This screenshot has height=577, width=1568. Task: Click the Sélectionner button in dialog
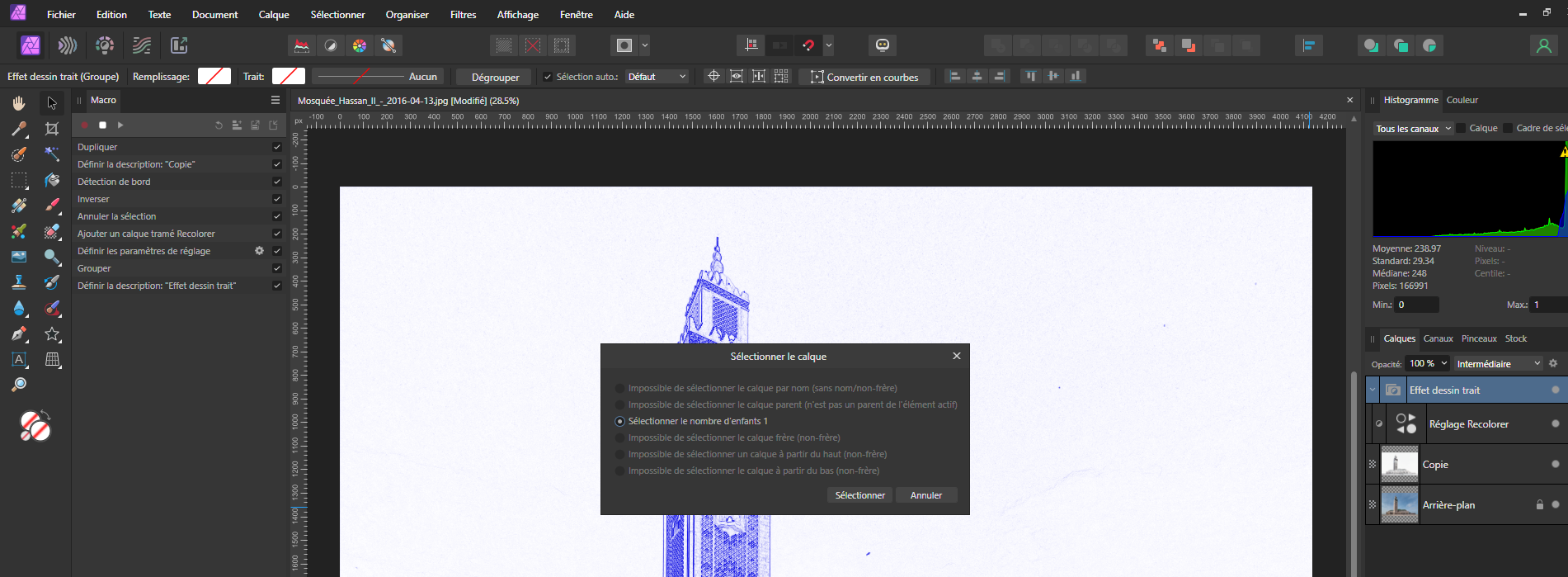point(859,495)
